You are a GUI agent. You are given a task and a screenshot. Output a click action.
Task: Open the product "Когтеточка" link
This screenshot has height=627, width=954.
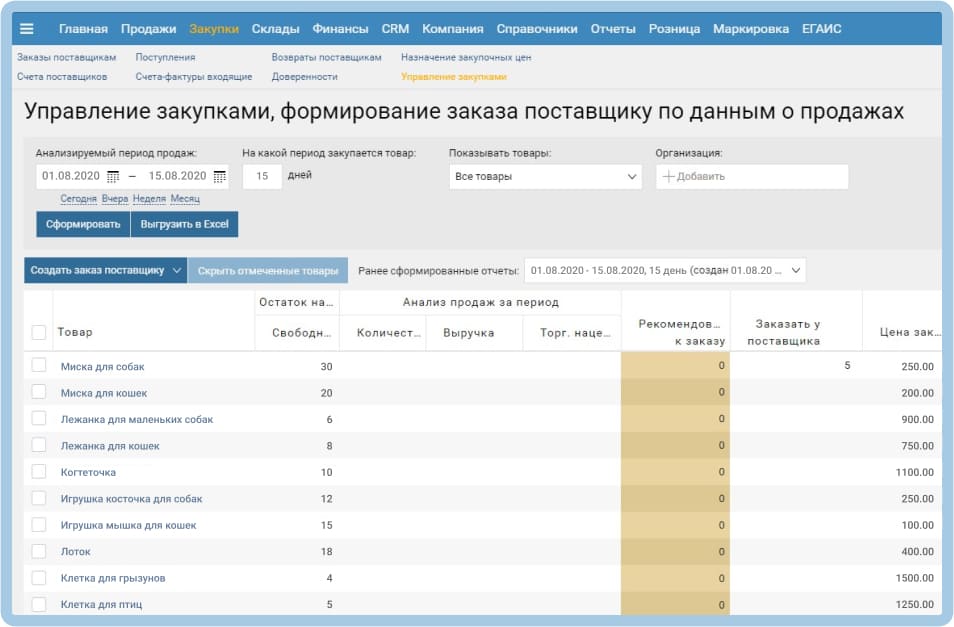[x=88, y=470]
